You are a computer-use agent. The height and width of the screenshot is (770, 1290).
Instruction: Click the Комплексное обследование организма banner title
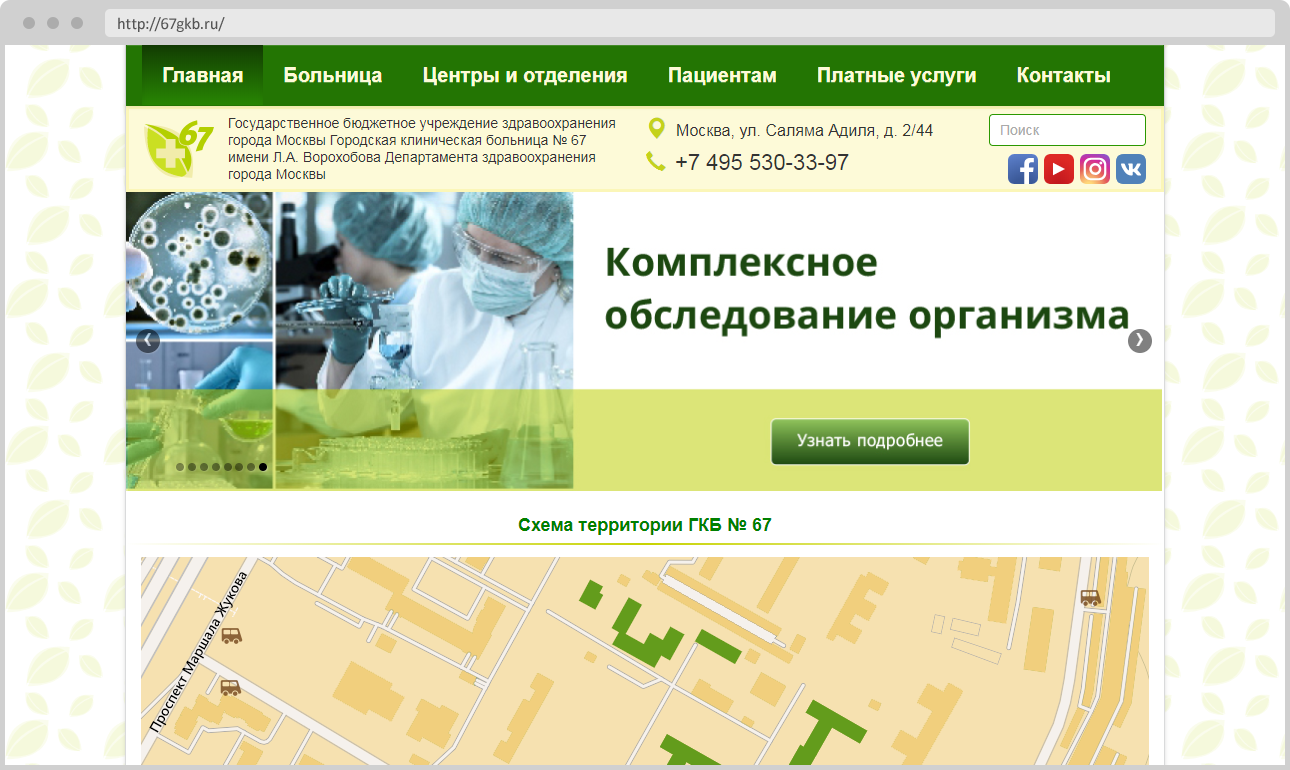click(867, 289)
